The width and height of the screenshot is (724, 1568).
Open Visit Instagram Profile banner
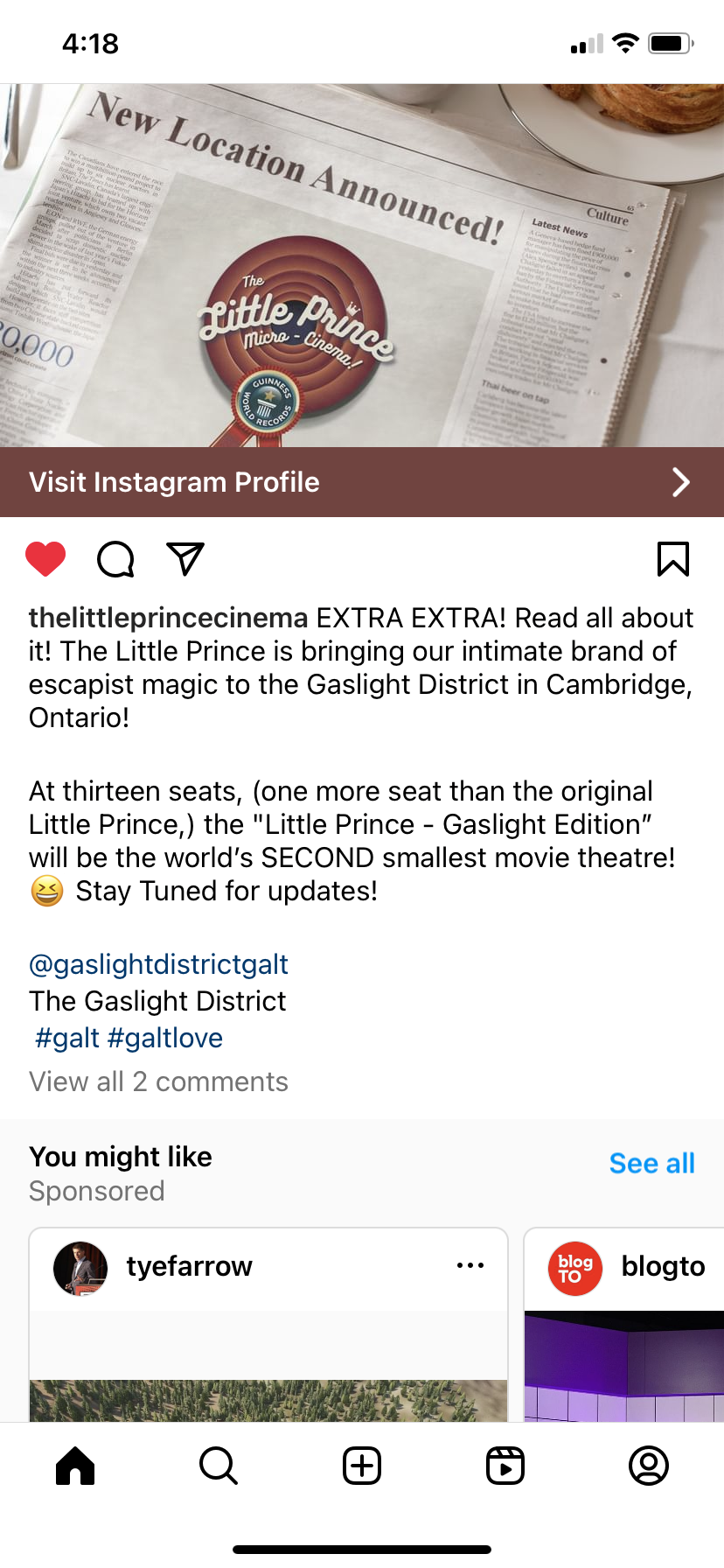pos(175,482)
